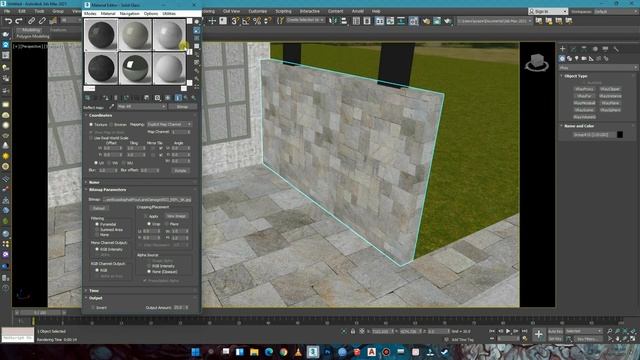Screen dimensions: 640x360
Task: Click the View Image button
Action: (x=176, y=216)
